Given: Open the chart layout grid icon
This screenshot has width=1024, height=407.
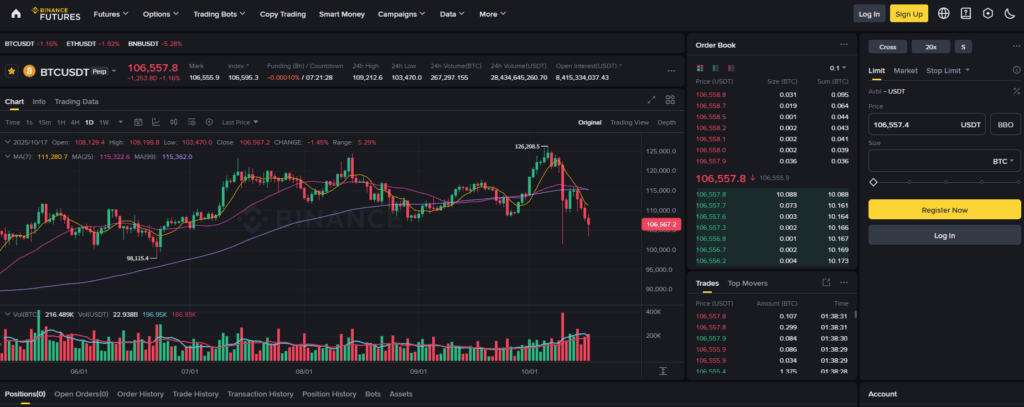Looking at the screenshot, I should pyautogui.click(x=672, y=100).
